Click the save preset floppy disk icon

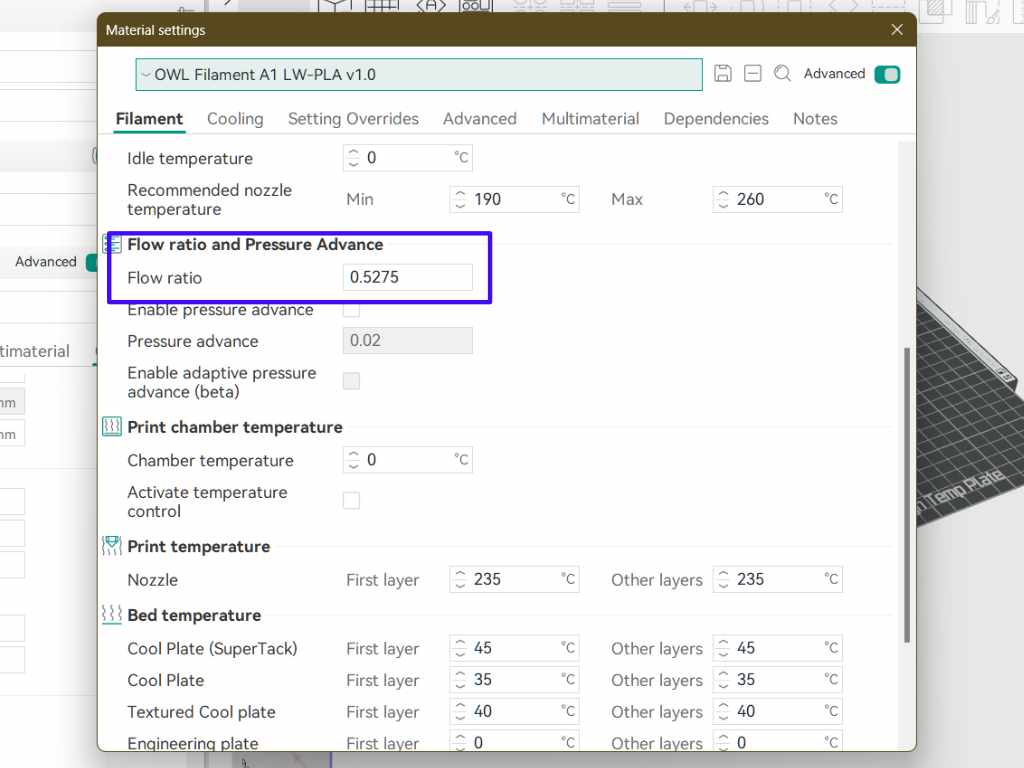[x=723, y=74]
